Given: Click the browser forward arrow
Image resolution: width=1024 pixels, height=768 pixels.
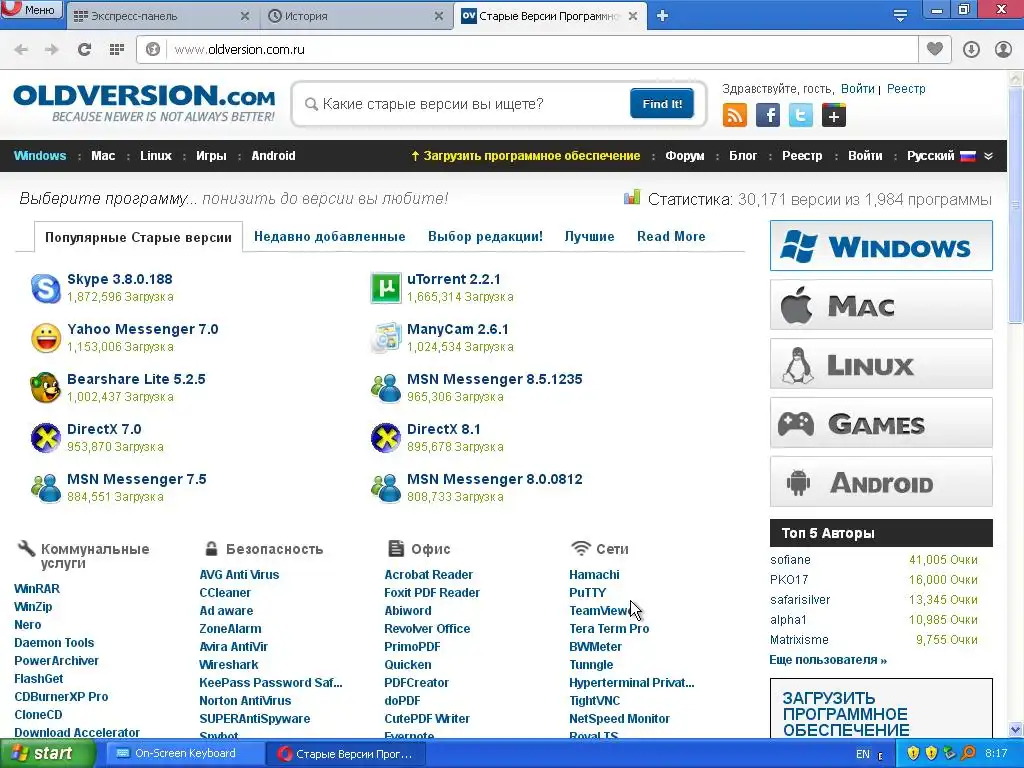Looking at the screenshot, I should (x=52, y=50).
